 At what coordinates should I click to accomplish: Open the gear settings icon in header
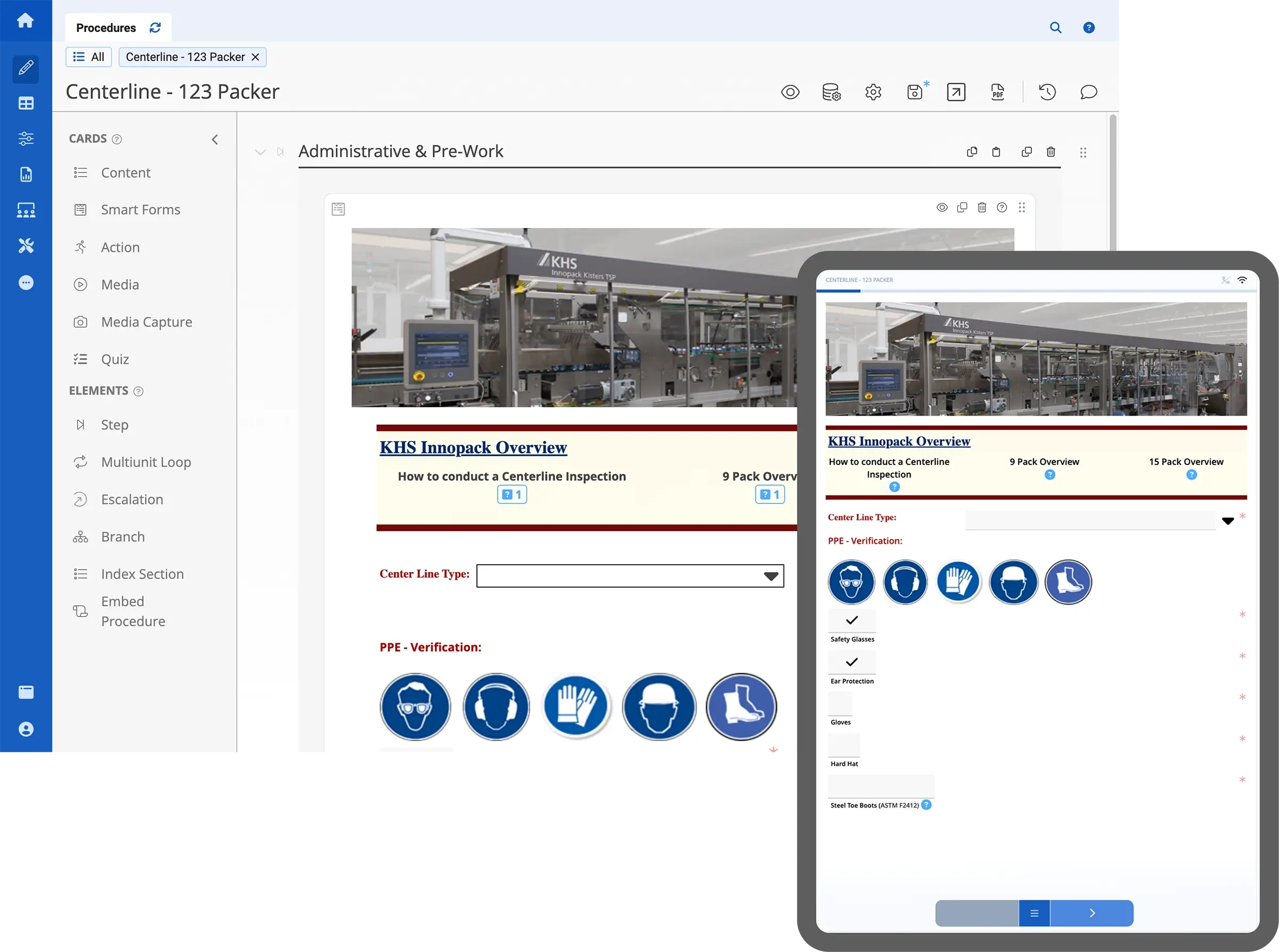(x=873, y=92)
